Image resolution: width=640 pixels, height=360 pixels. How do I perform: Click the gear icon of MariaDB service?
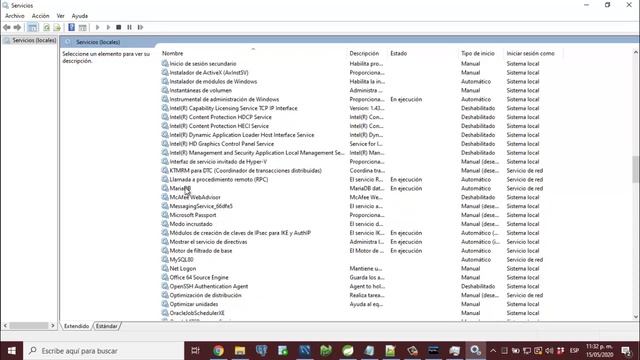tap(165, 188)
